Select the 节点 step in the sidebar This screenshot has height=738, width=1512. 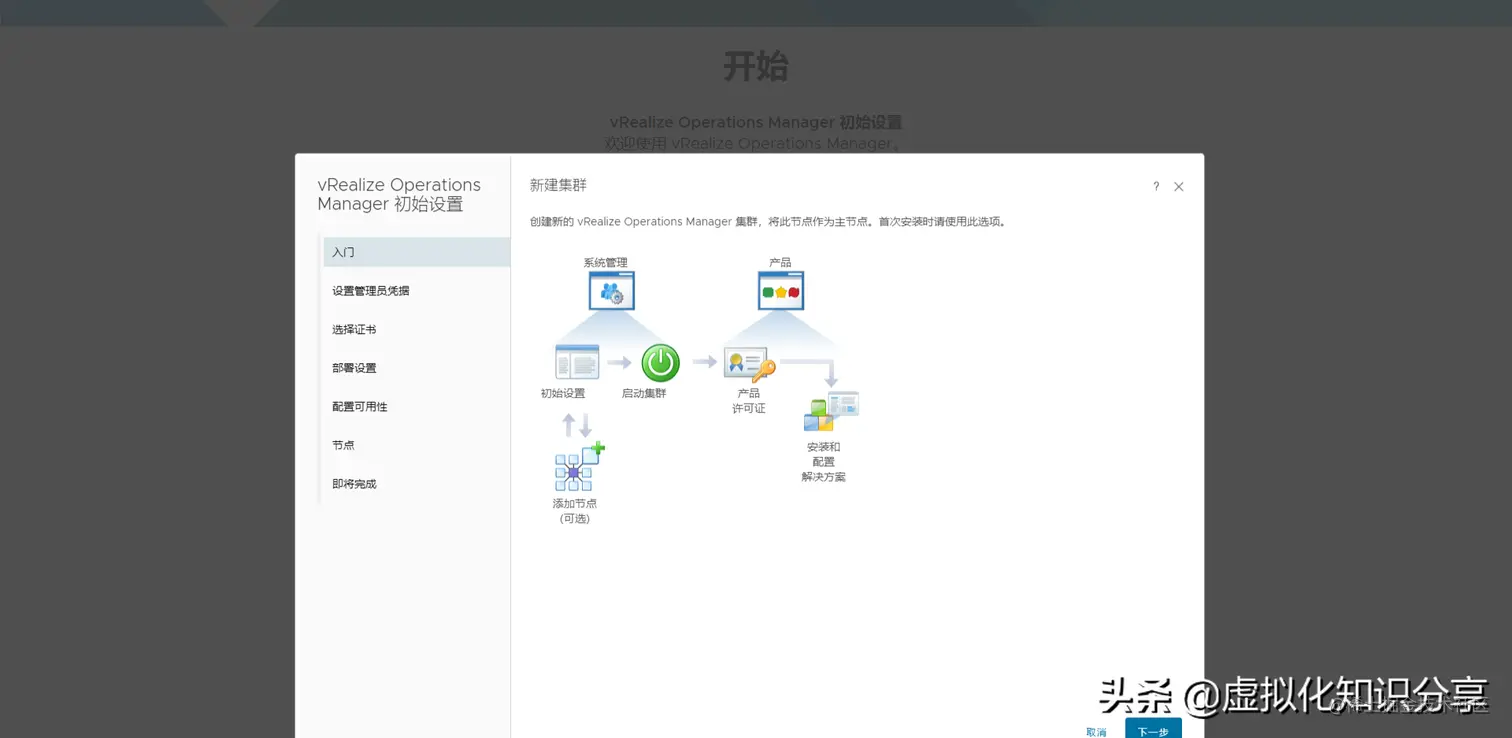(343, 445)
